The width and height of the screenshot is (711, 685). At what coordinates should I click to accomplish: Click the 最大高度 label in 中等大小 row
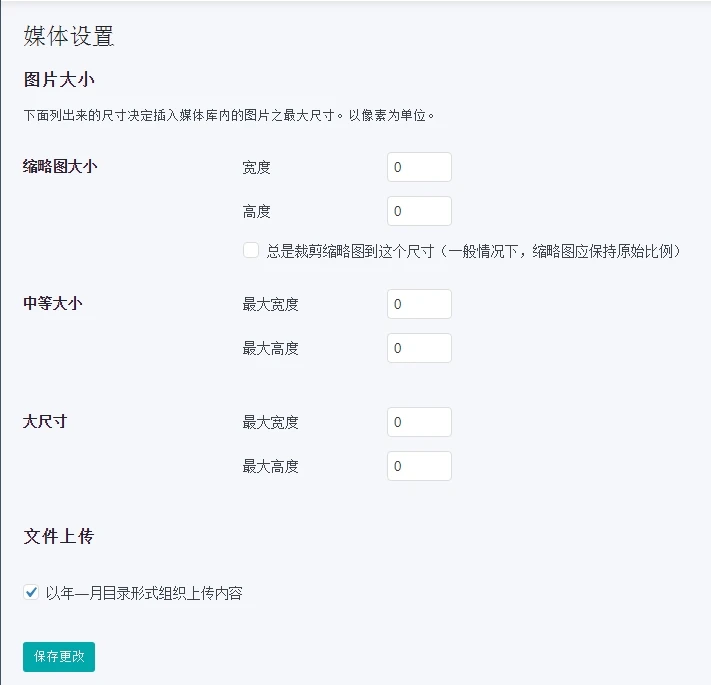tap(270, 349)
